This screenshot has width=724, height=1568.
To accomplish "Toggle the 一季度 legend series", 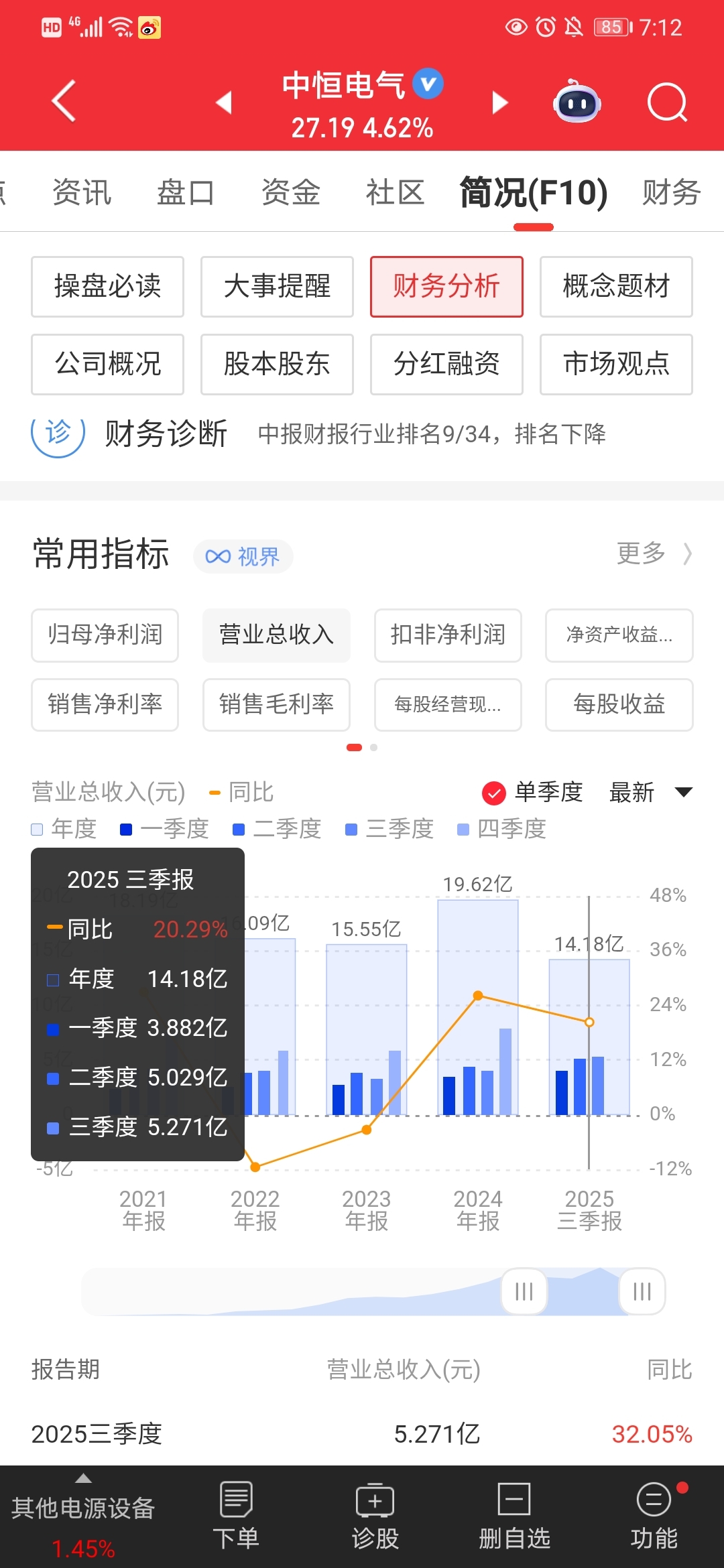I will point(164,829).
